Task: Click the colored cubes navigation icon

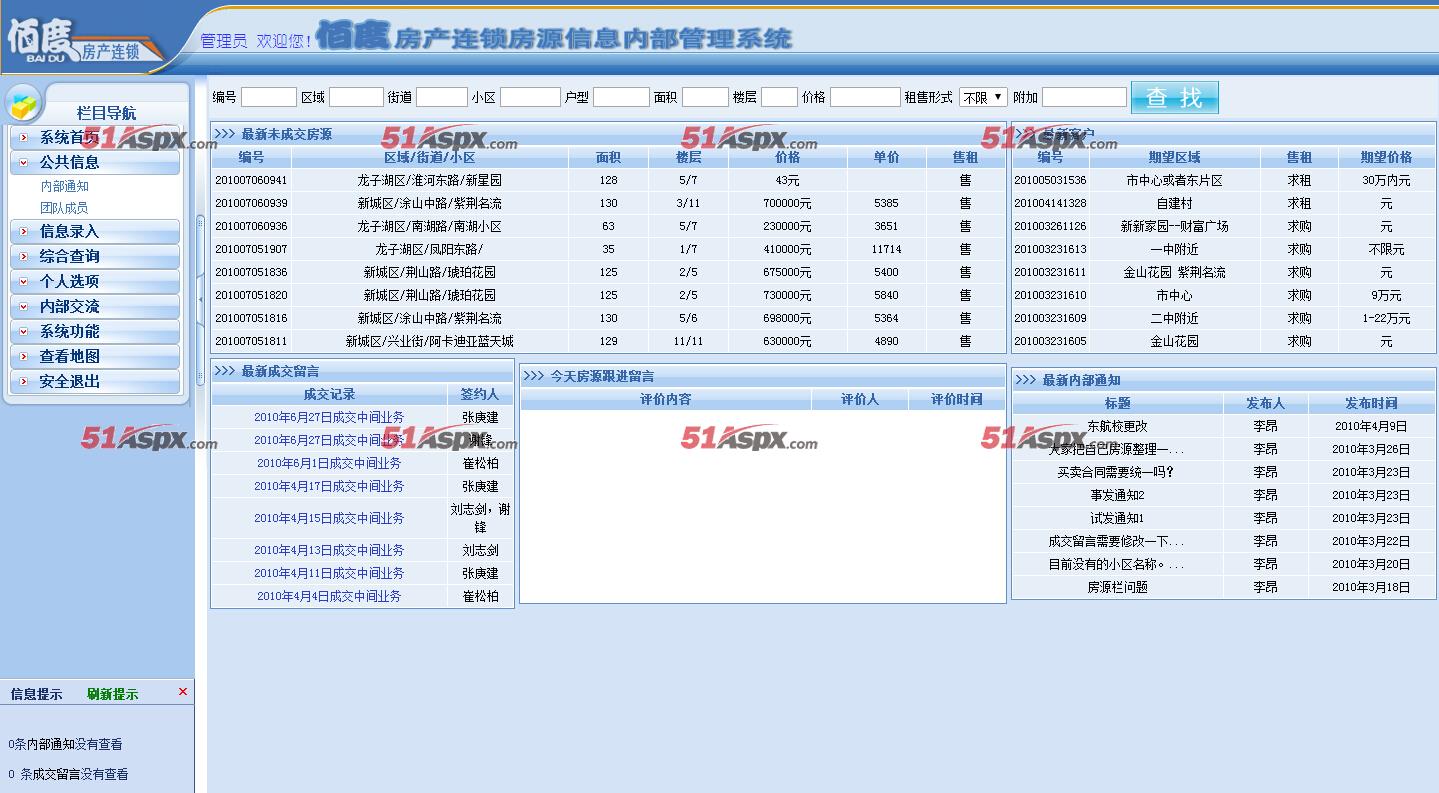Action: coord(24,104)
